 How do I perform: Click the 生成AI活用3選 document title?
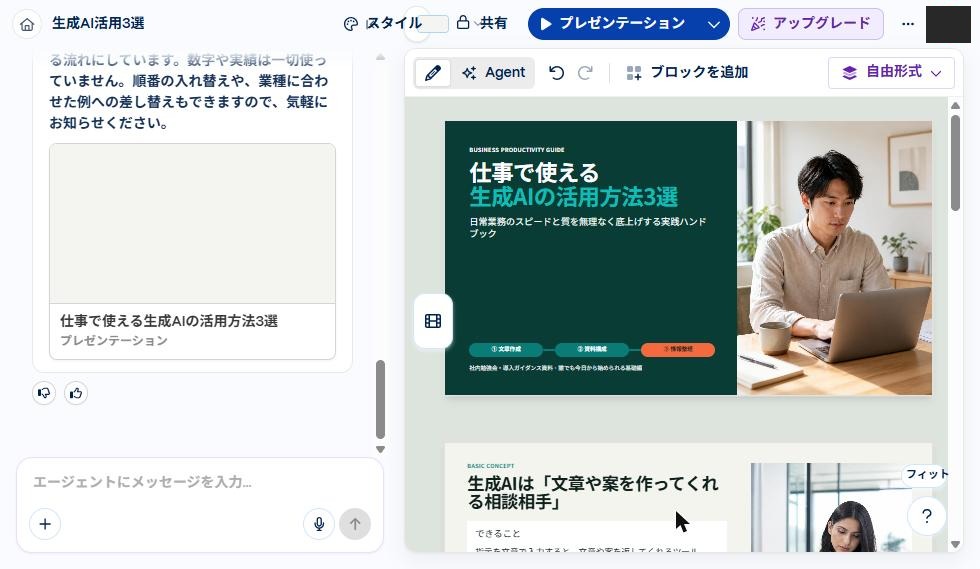point(98,24)
